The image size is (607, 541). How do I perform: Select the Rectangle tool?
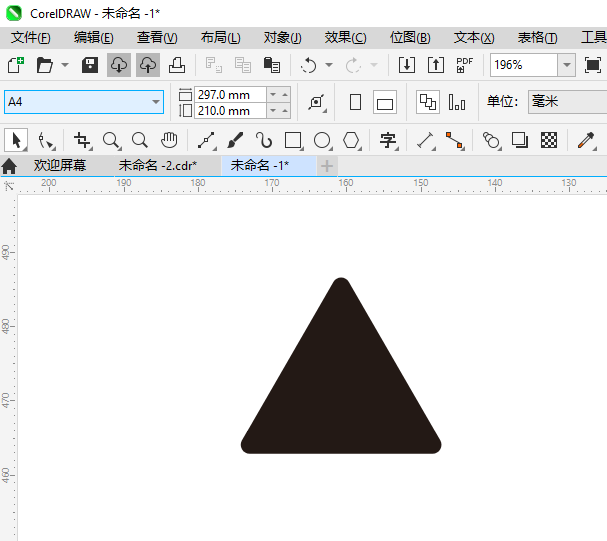tap(293, 140)
